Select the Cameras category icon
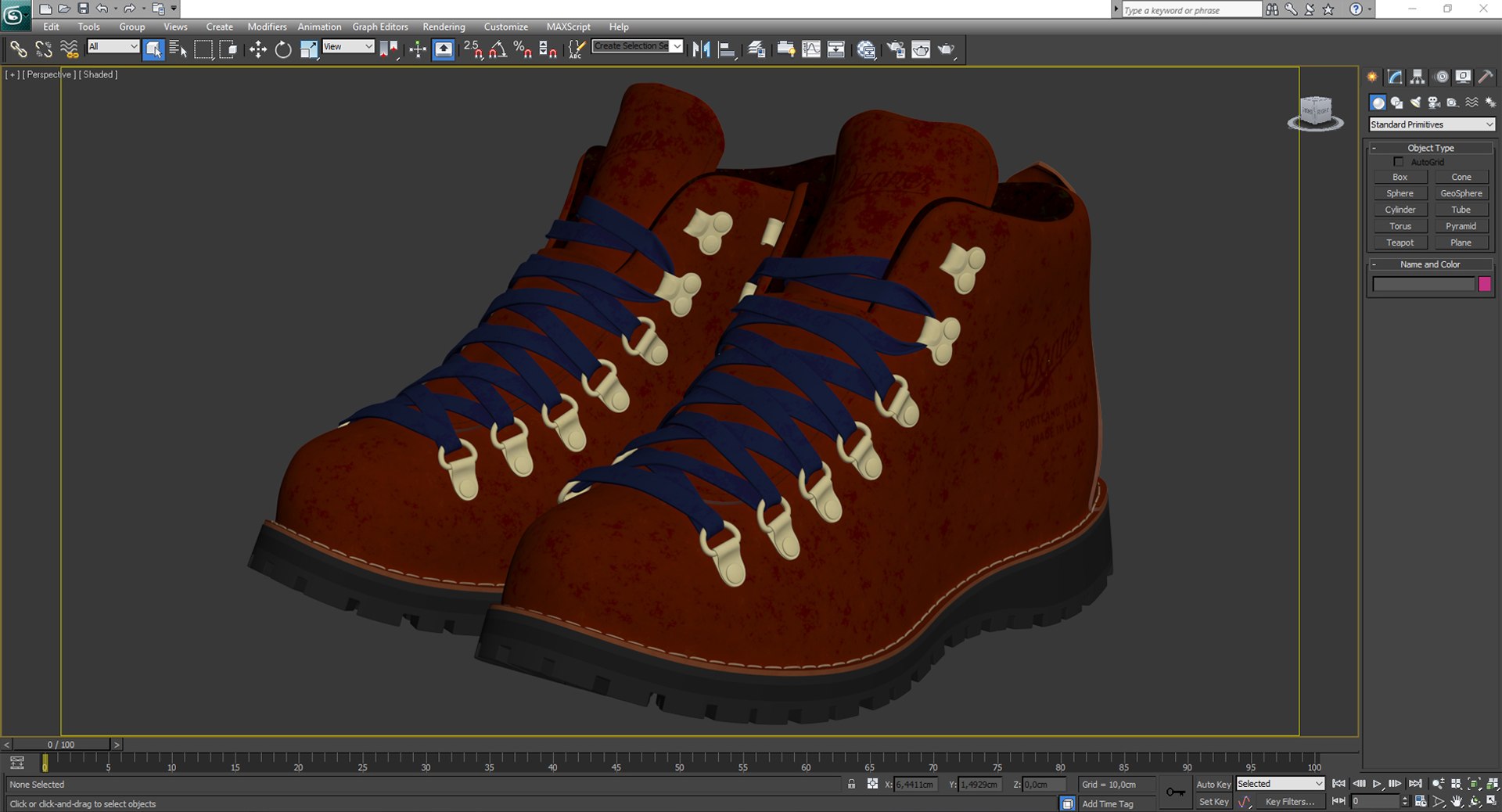This screenshot has width=1502, height=812. (1434, 102)
